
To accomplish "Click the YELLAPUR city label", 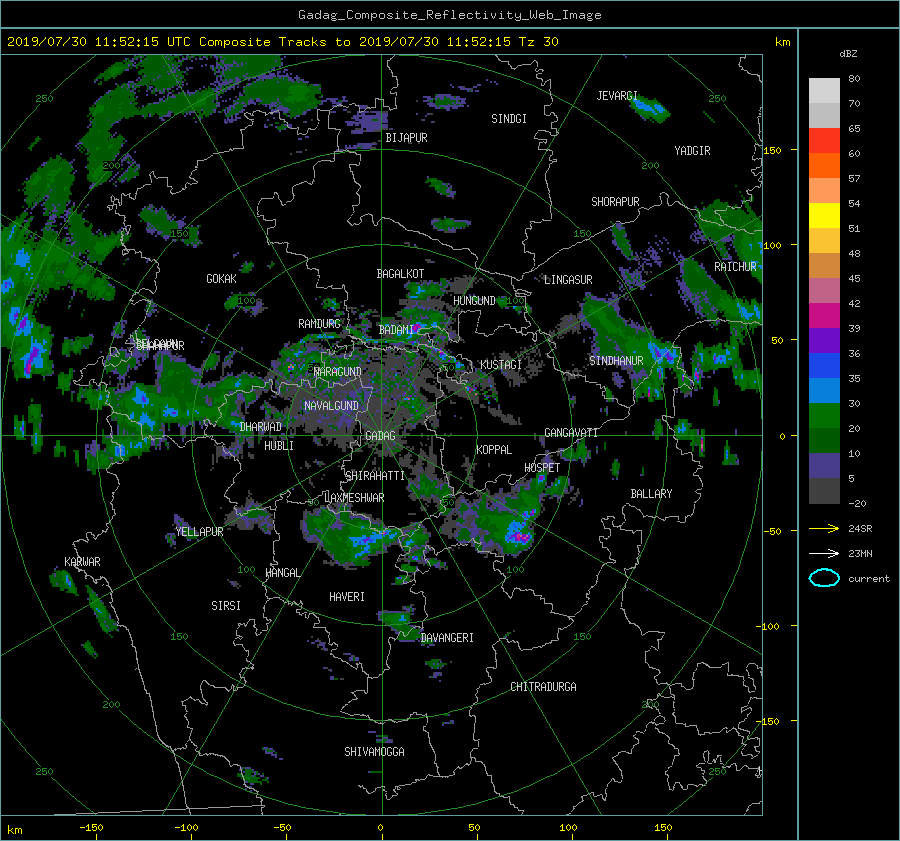I will pos(199,532).
